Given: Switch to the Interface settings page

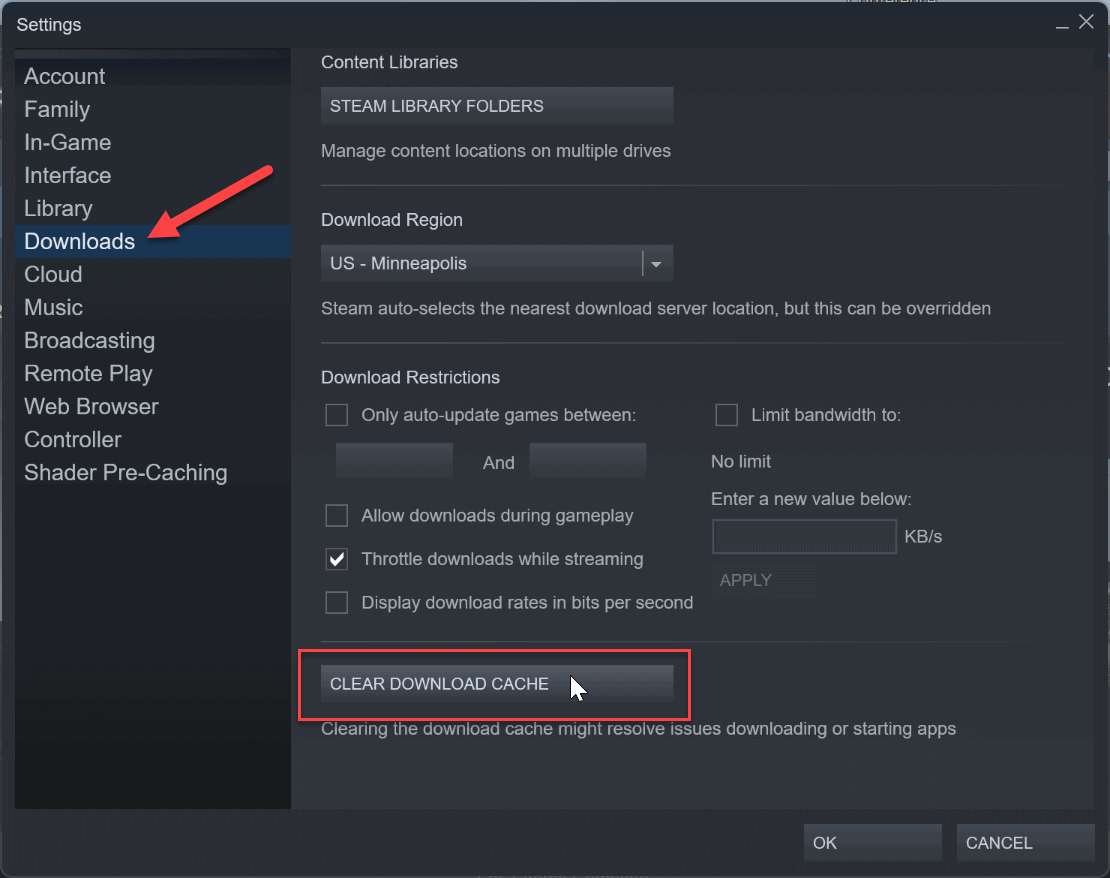Looking at the screenshot, I should (67, 175).
